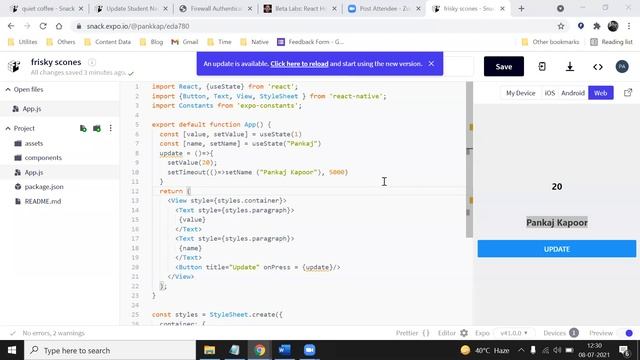This screenshot has width=640, height=360.
Task: Select the Web preview tab
Action: [600, 93]
